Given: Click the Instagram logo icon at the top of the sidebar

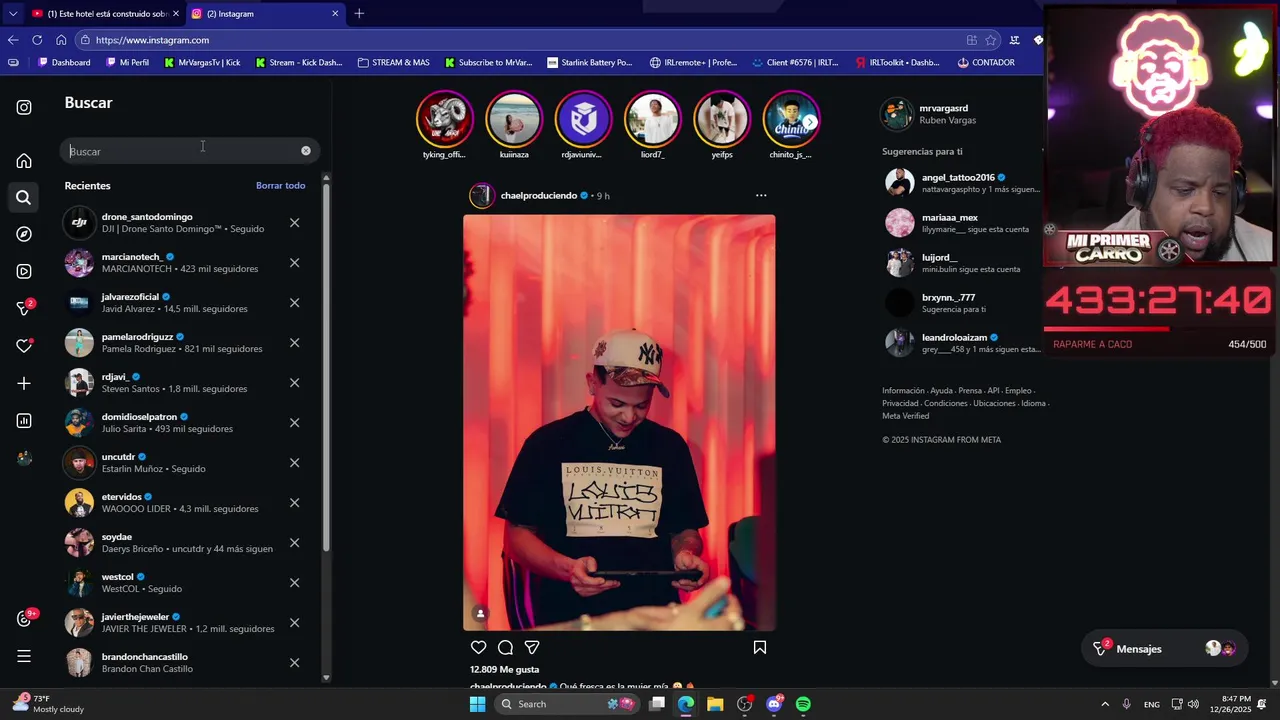Looking at the screenshot, I should [x=24, y=107].
